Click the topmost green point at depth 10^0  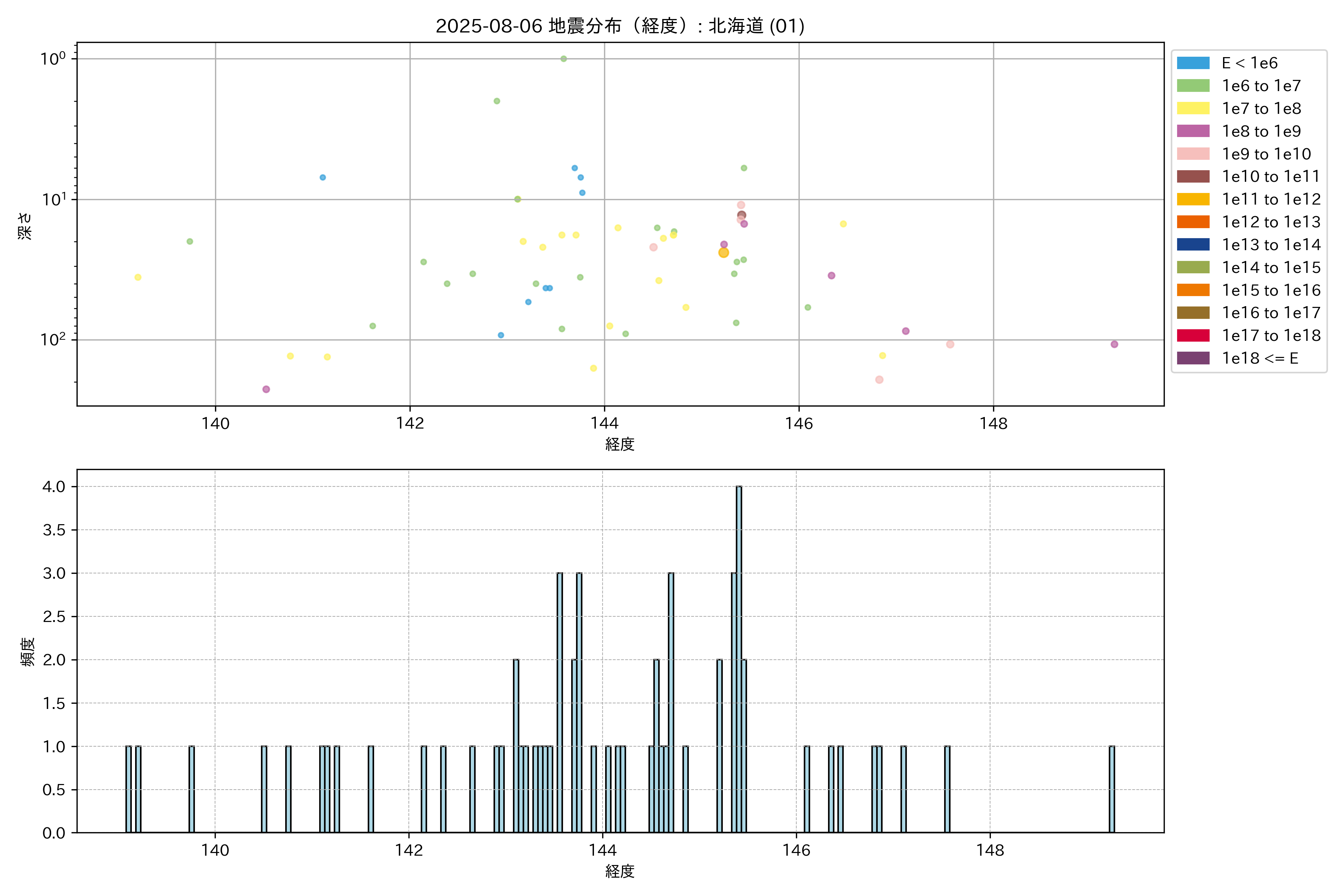pos(563,59)
